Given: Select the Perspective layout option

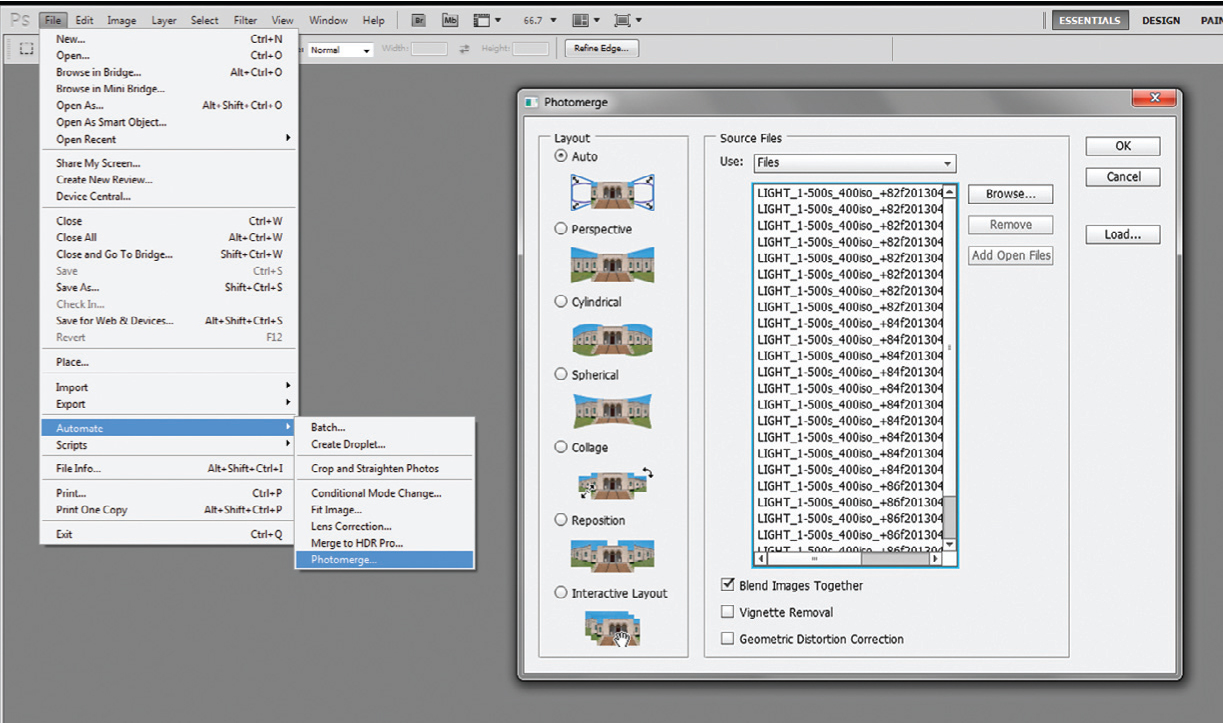Looking at the screenshot, I should [560, 229].
